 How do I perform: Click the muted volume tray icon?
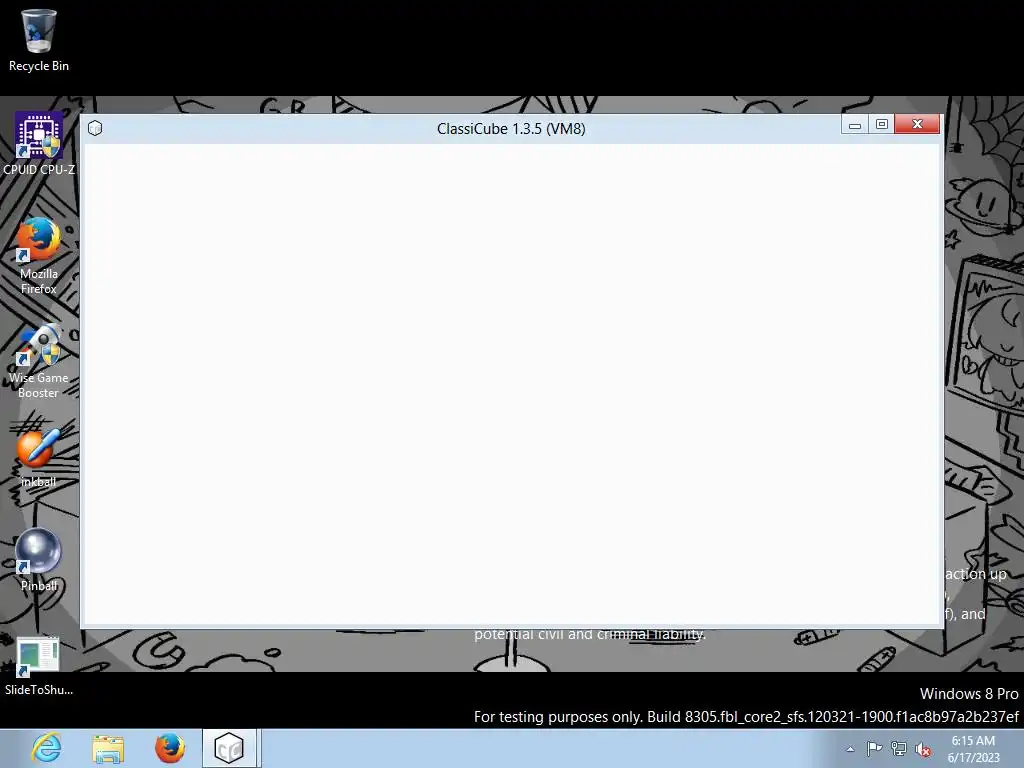pos(923,749)
